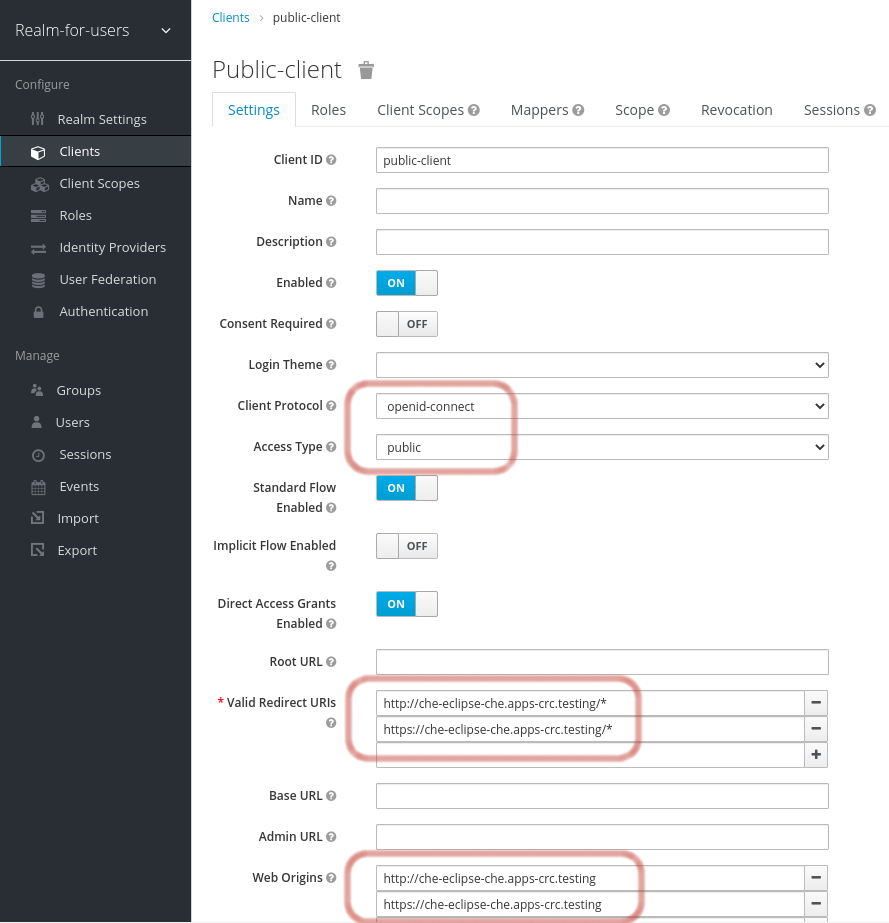Image resolution: width=889 pixels, height=923 pixels.
Task: Expand the Realm-for-users realm selector
Action: [94, 30]
